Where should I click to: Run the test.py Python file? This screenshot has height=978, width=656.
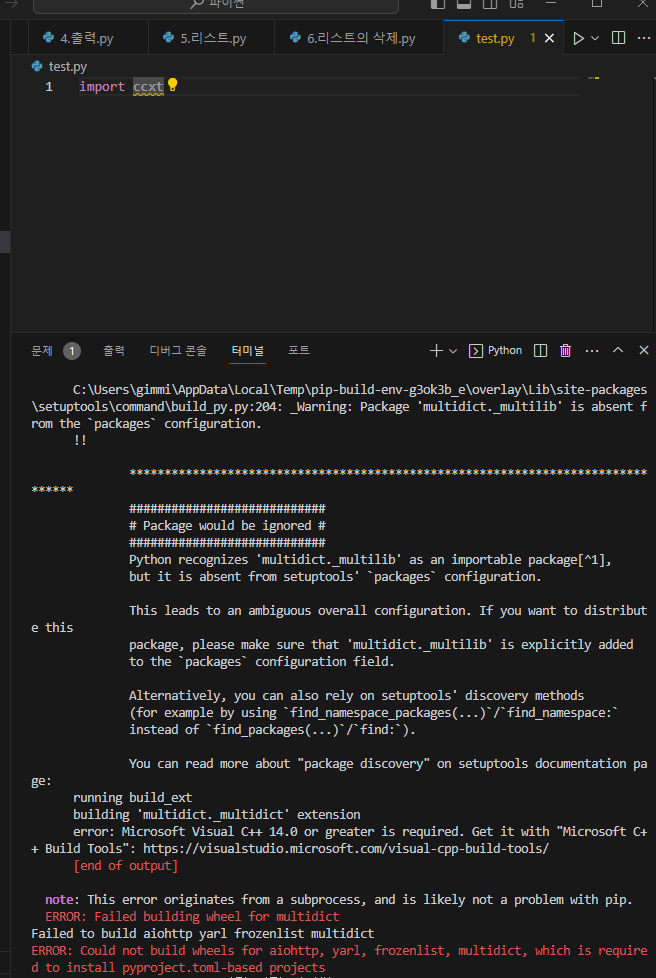pyautogui.click(x=578, y=37)
